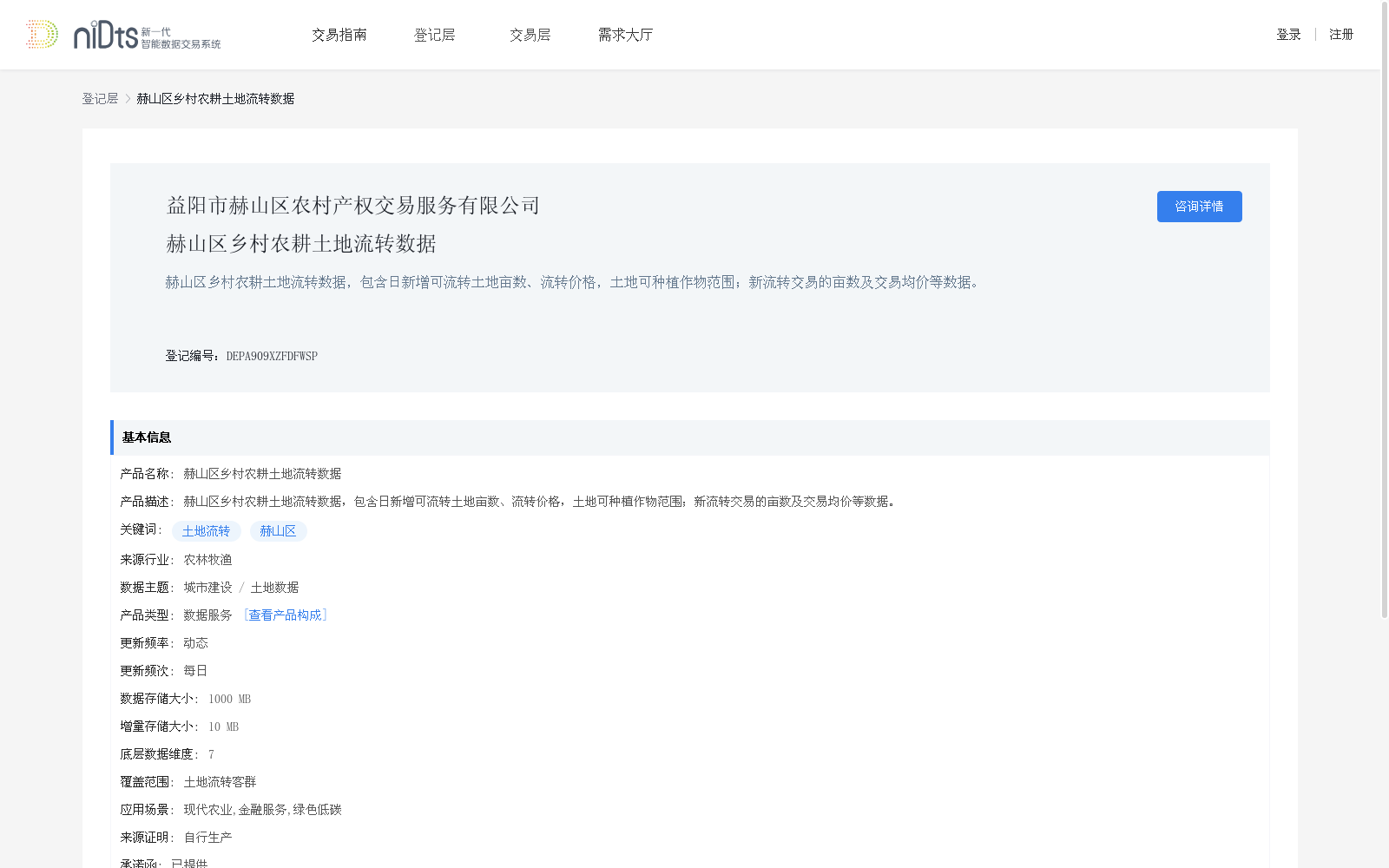Select the 赫山区 keyword tag
Screen dimensions: 1389x868
[278, 531]
